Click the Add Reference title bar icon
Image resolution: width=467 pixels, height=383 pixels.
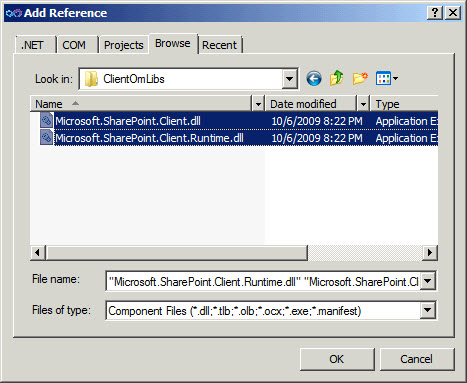(x=14, y=13)
